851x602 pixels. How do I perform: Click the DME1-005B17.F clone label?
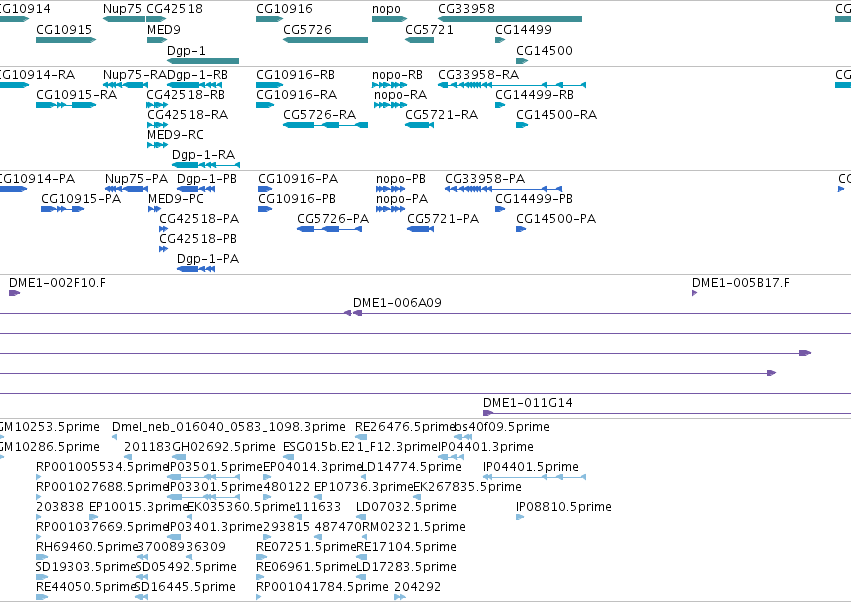tap(741, 283)
